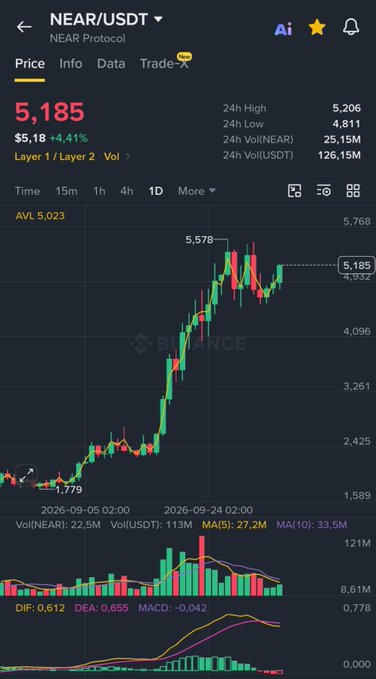Toggle the favorite star icon

pyautogui.click(x=317, y=28)
